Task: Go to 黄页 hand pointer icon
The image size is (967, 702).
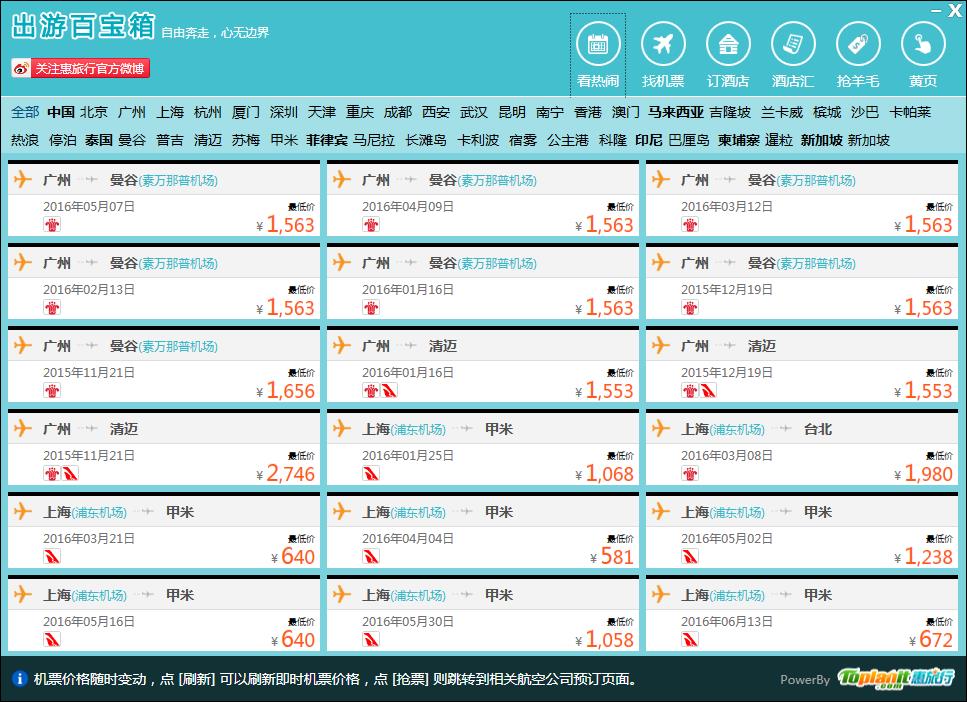Action: coord(923,44)
